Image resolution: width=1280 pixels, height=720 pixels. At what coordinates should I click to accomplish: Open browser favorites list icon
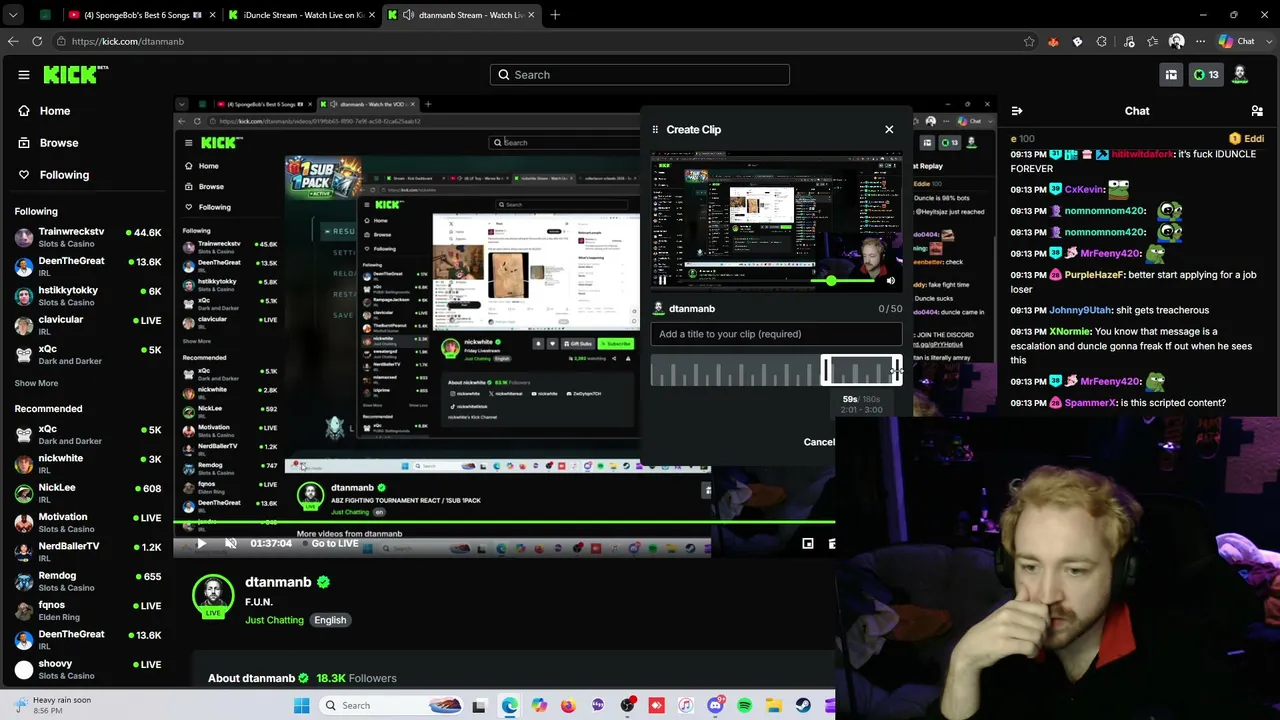coord(1153,41)
